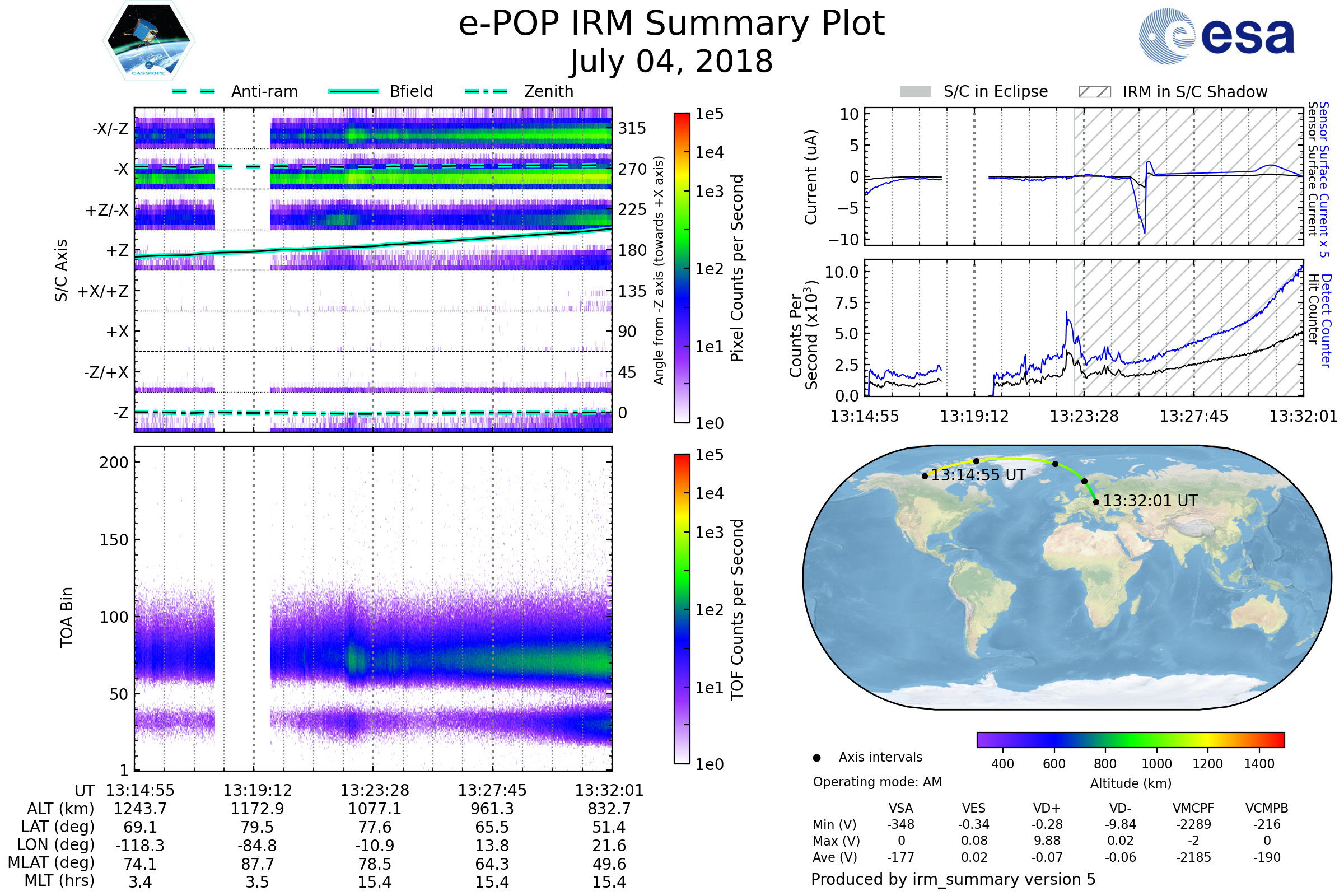The height and width of the screenshot is (896, 1344).
Task: Click the TOF Counts per Second colorbar
Action: pyautogui.click(x=682, y=609)
